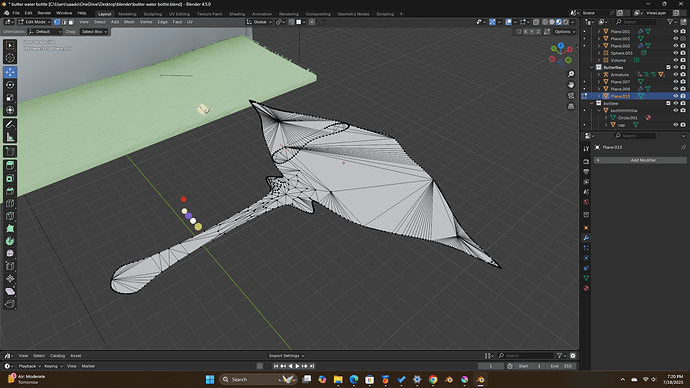Viewport: 690px width, 388px height.
Task: Select the Bevel tool
Action: [10, 191]
